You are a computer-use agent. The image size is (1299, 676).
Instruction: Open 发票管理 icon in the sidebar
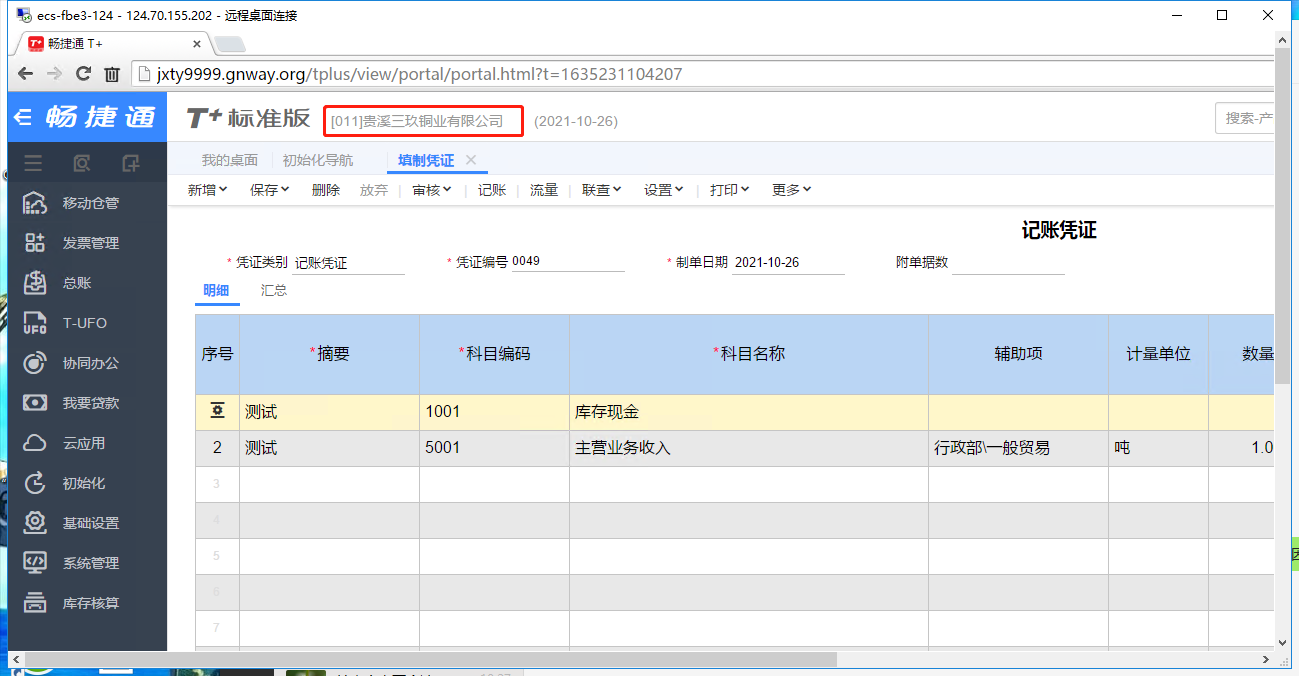pos(35,243)
